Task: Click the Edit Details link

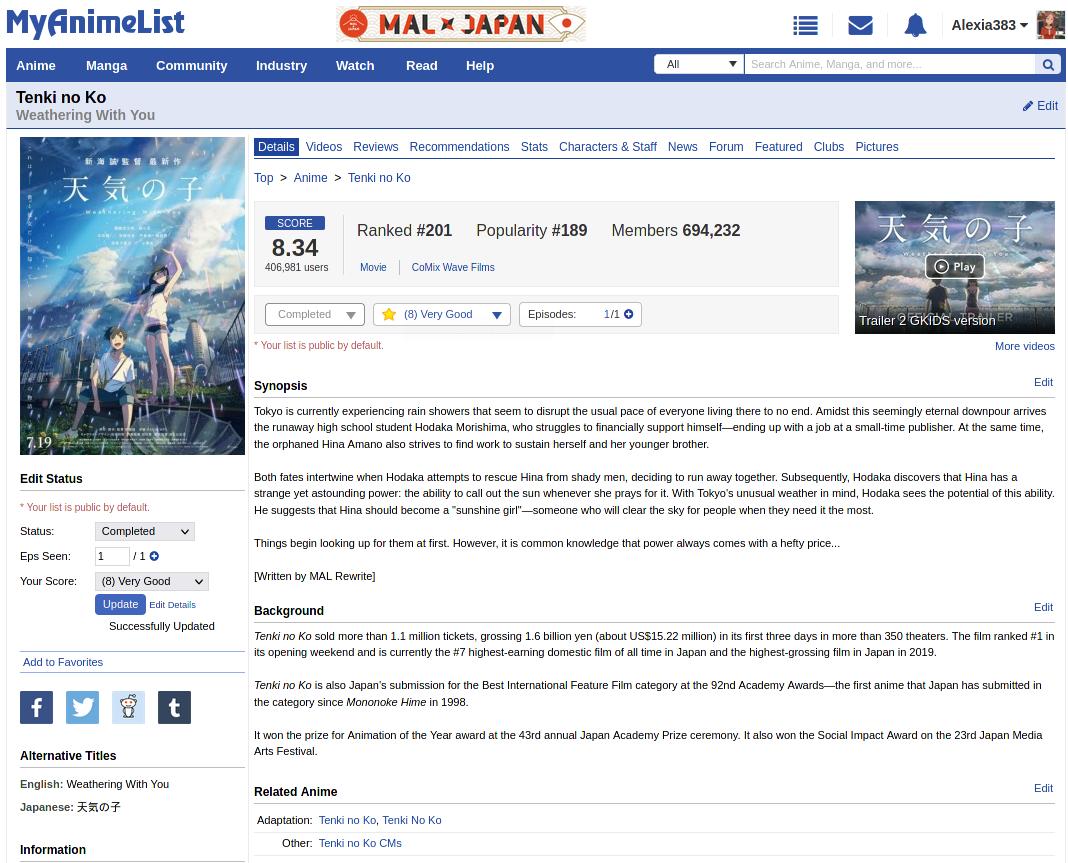Action: click(172, 605)
